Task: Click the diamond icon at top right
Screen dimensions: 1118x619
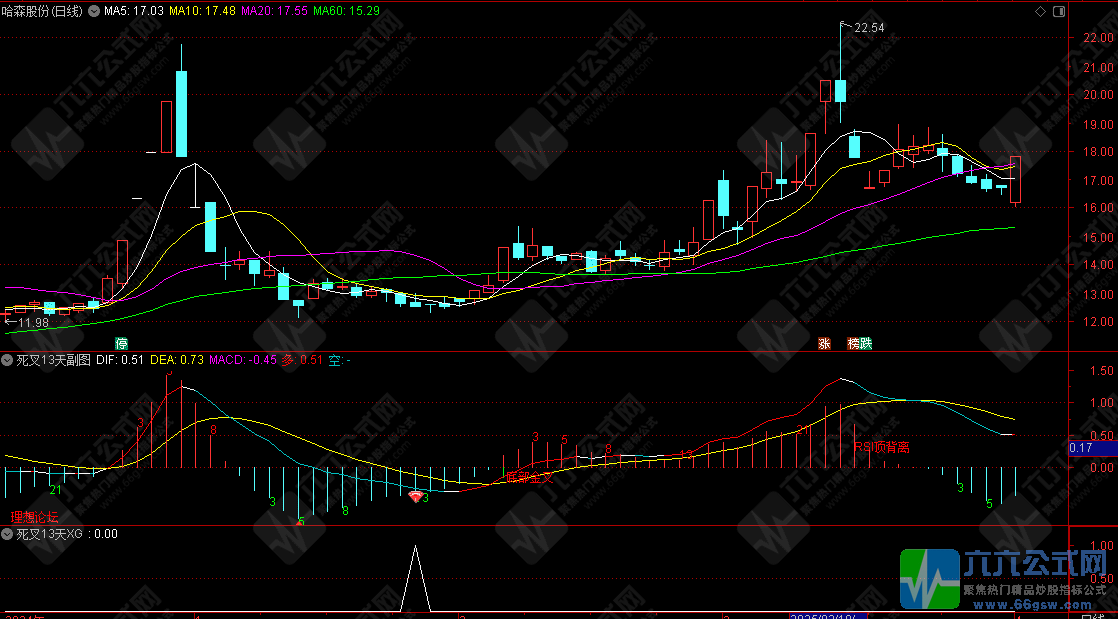Action: coord(1041,11)
